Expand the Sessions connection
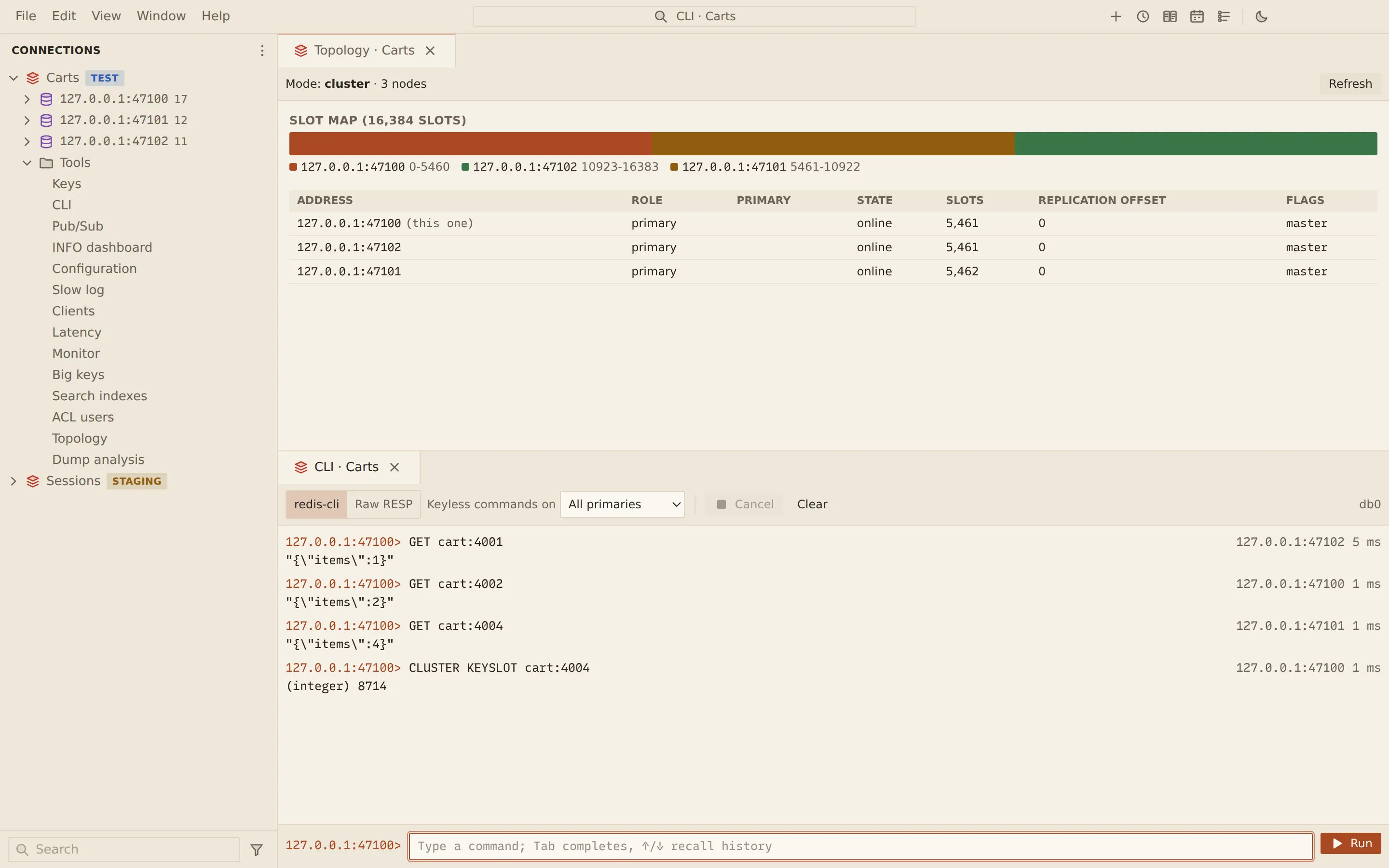1389x868 pixels. pyautogui.click(x=14, y=481)
